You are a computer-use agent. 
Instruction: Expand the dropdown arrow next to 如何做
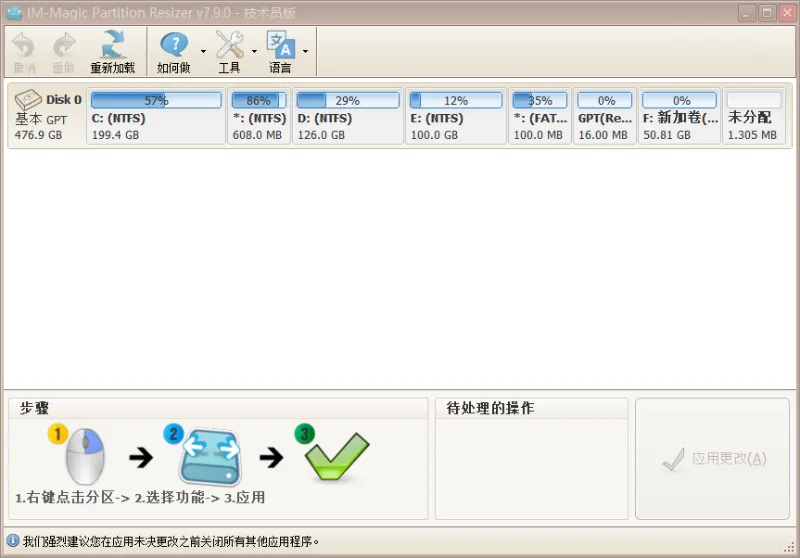point(203,52)
